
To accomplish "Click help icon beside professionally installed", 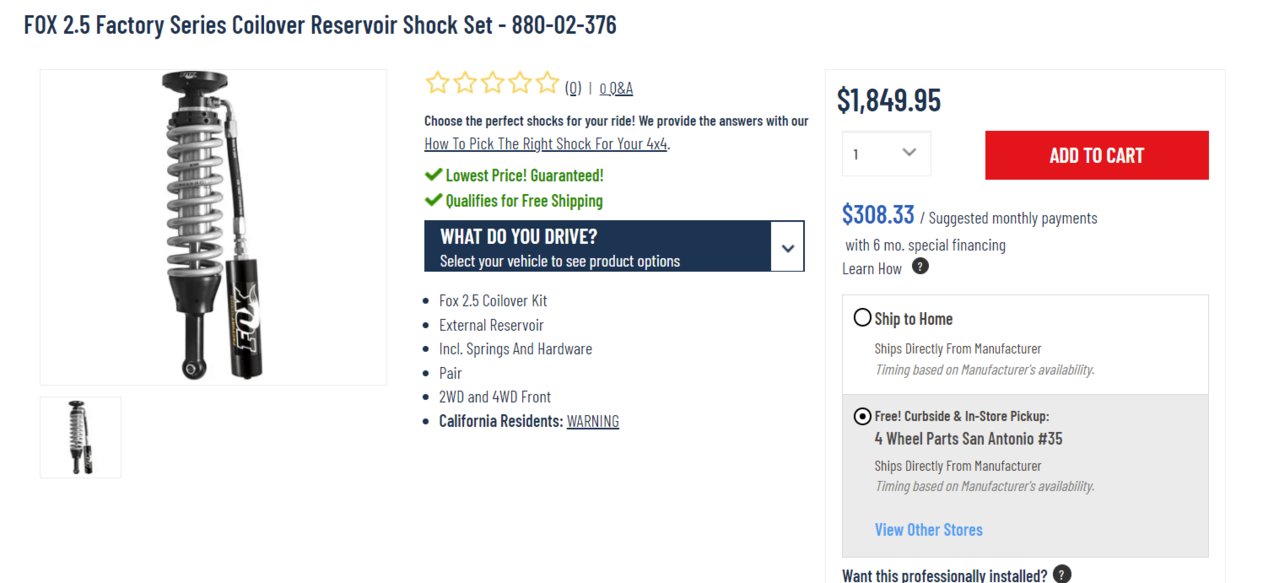I will (x=1062, y=574).
